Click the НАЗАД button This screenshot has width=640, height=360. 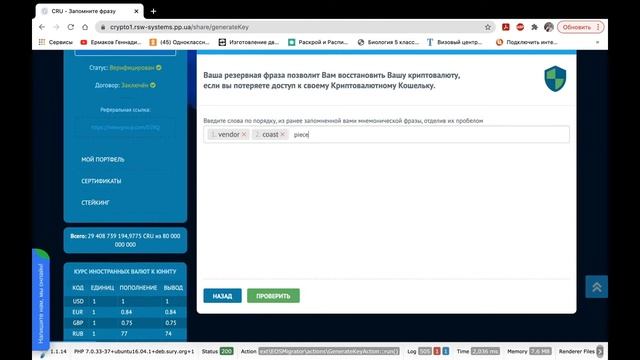[x=222, y=296]
